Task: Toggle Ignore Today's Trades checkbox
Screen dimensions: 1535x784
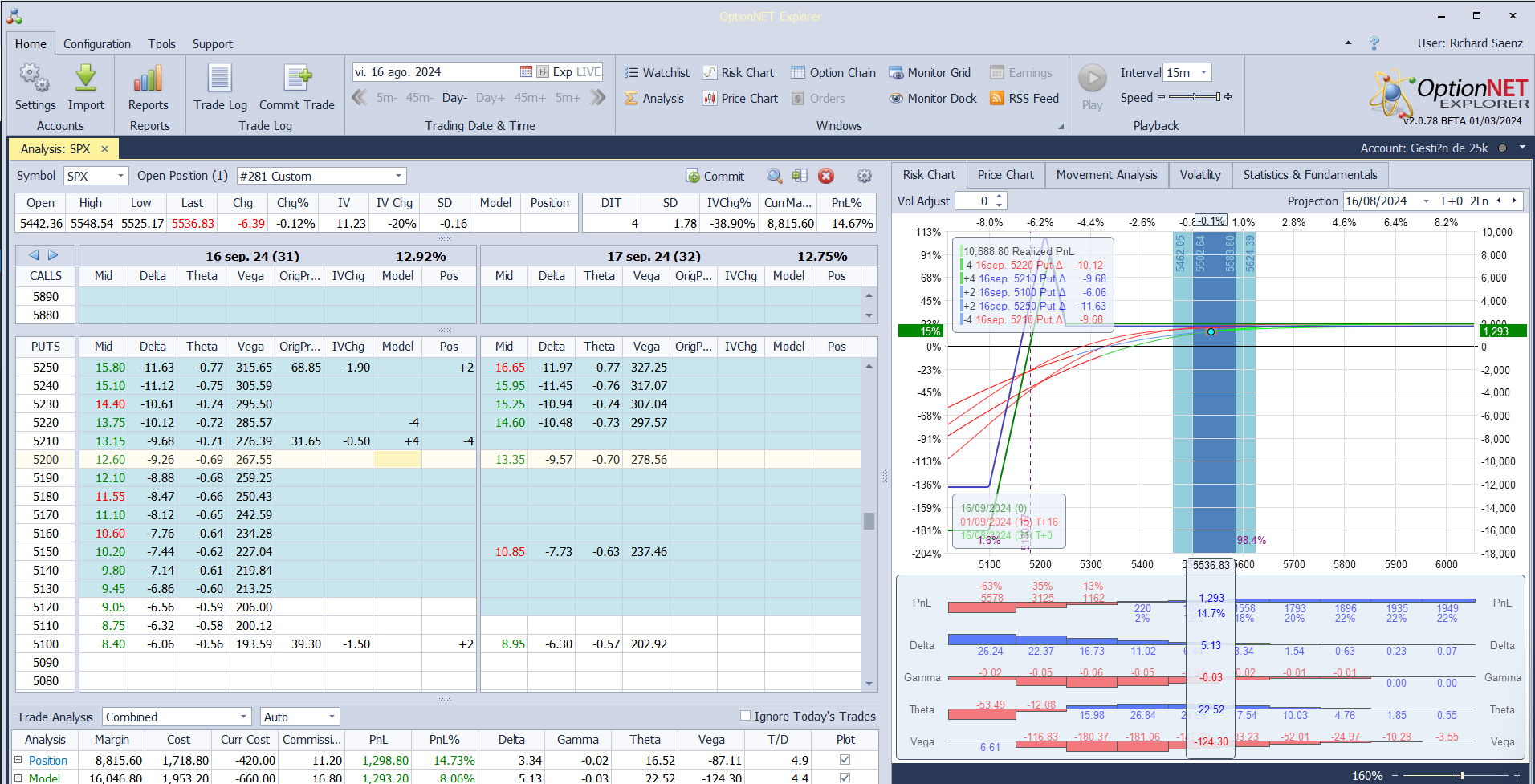Action: pos(745,716)
